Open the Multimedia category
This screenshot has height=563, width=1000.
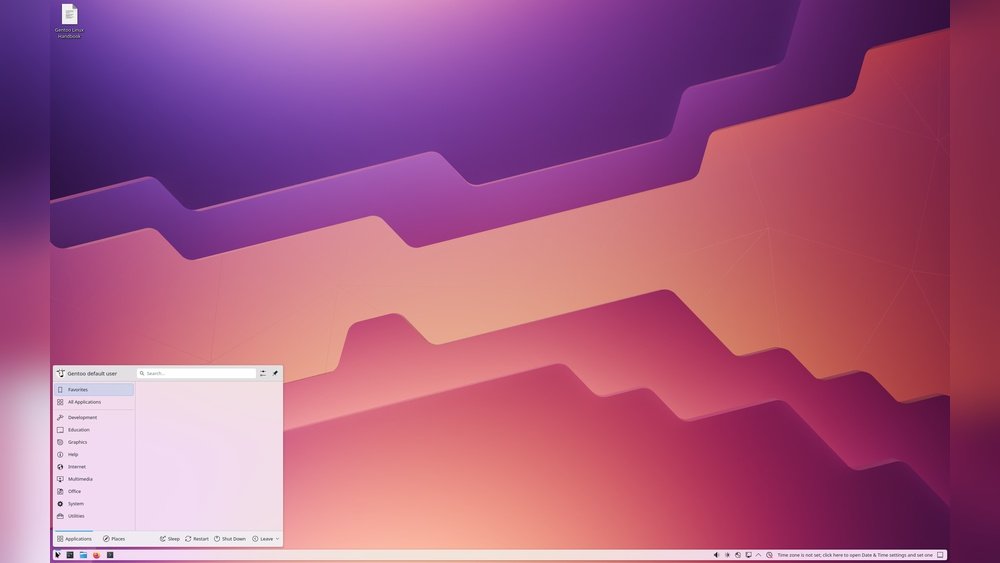click(x=94, y=479)
